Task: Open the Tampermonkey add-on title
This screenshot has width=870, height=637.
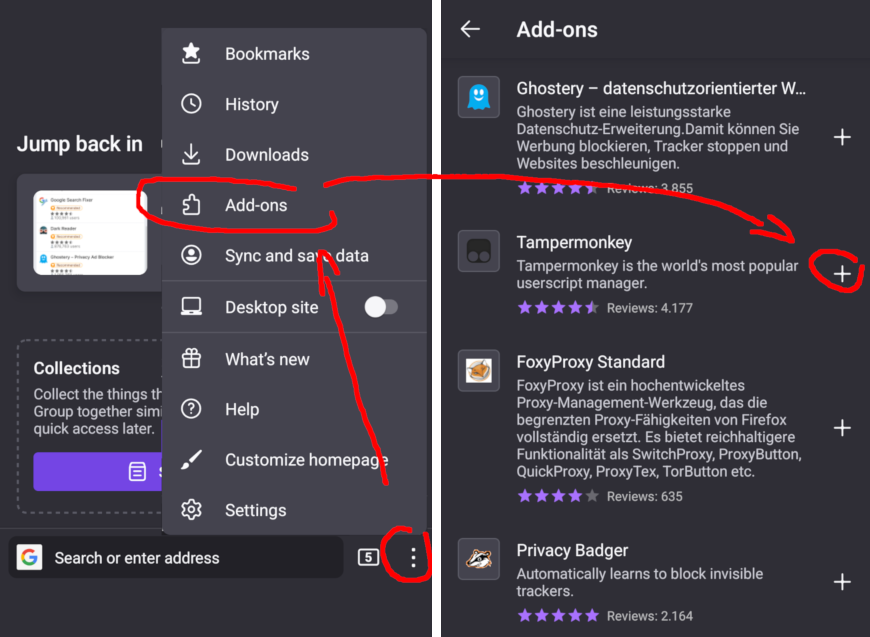Action: pos(574,242)
